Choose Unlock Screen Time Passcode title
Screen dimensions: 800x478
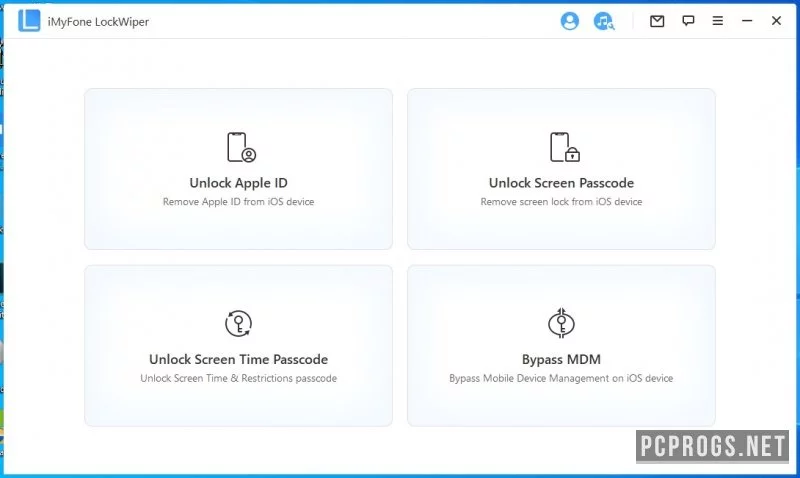[238, 359]
